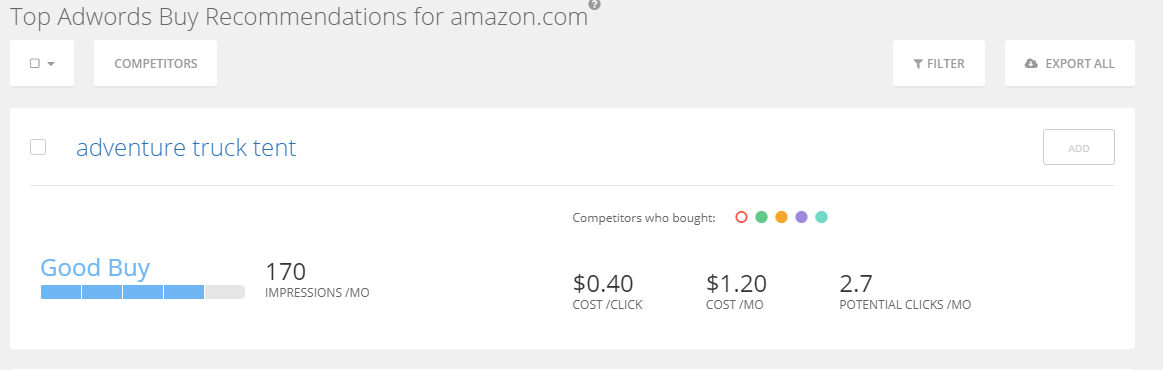Click the Good Buy rating bar
The image size is (1163, 370).
(x=142, y=292)
